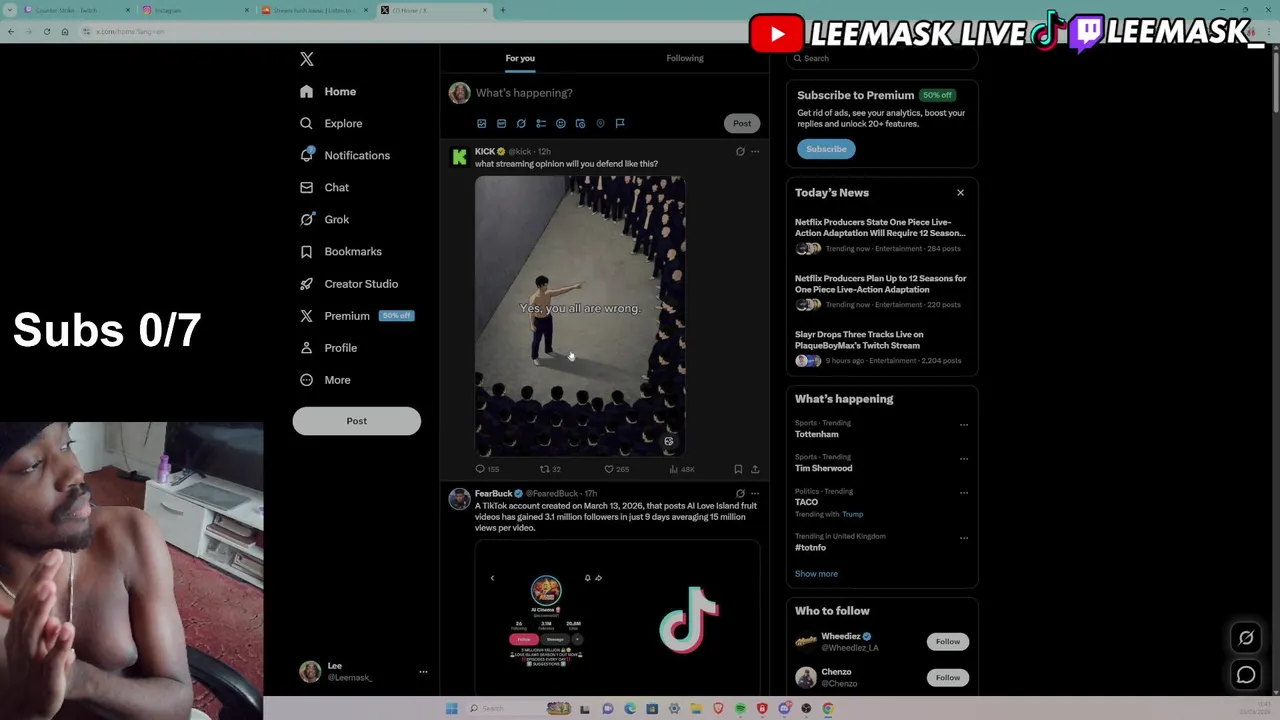Open Slayr Drops Three Tracks news story
The height and width of the screenshot is (720, 1280).
point(878,347)
